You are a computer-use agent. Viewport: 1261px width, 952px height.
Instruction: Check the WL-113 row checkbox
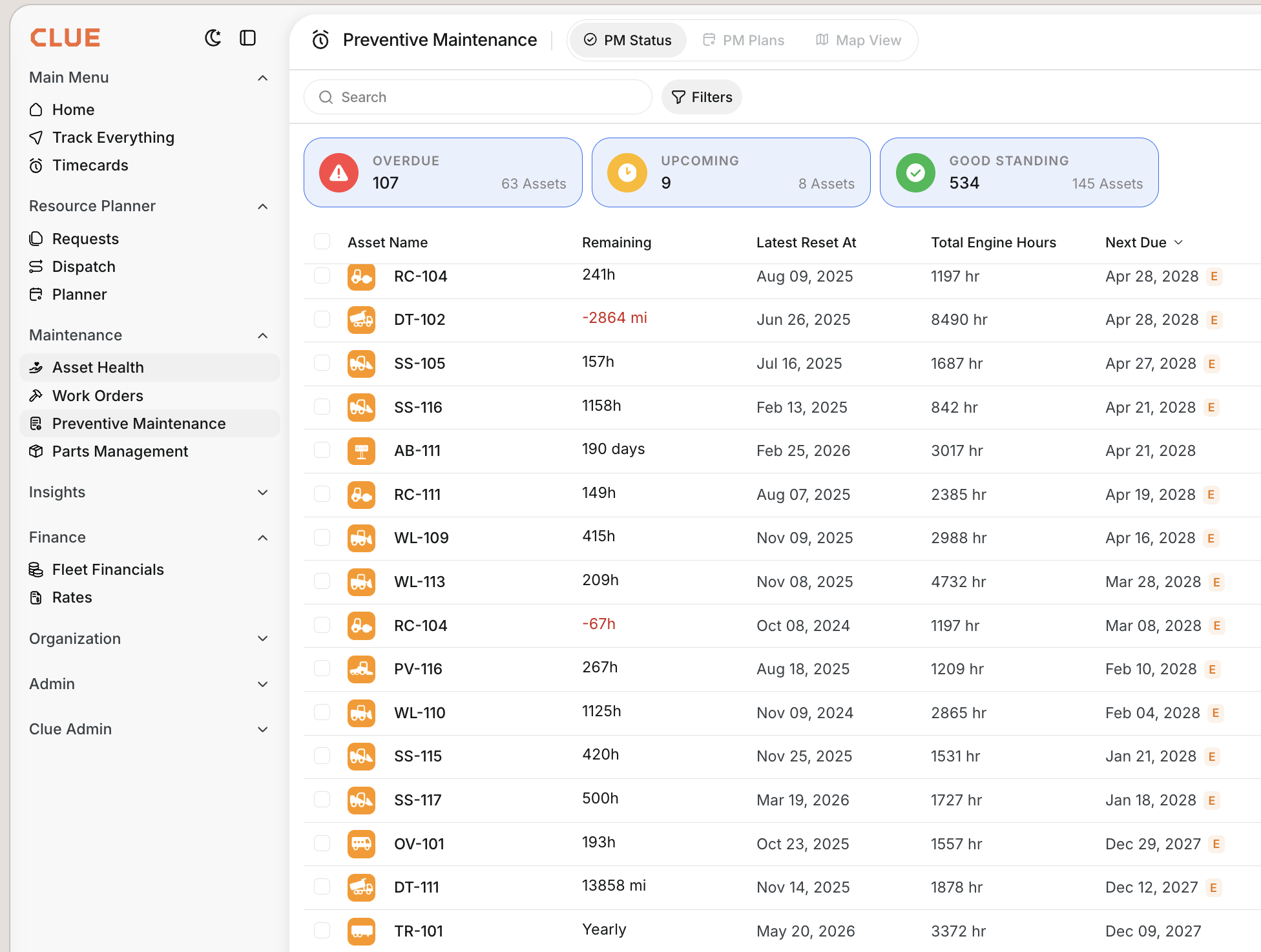click(x=322, y=581)
